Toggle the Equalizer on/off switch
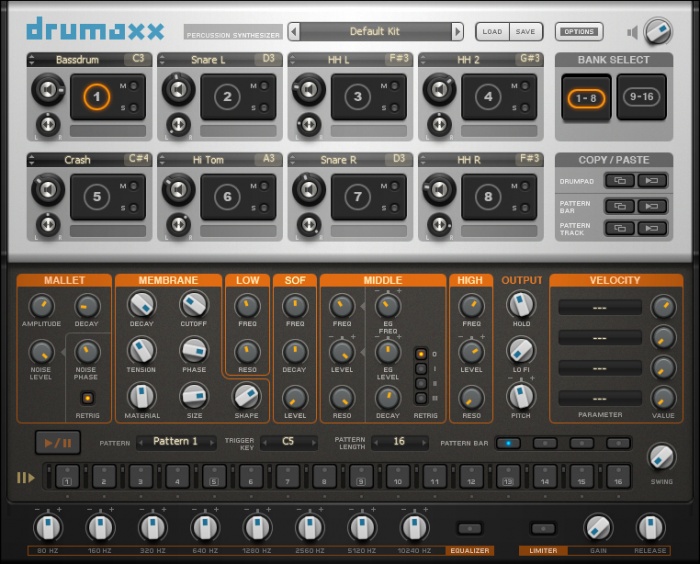Image resolution: width=700 pixels, height=564 pixels. [470, 529]
